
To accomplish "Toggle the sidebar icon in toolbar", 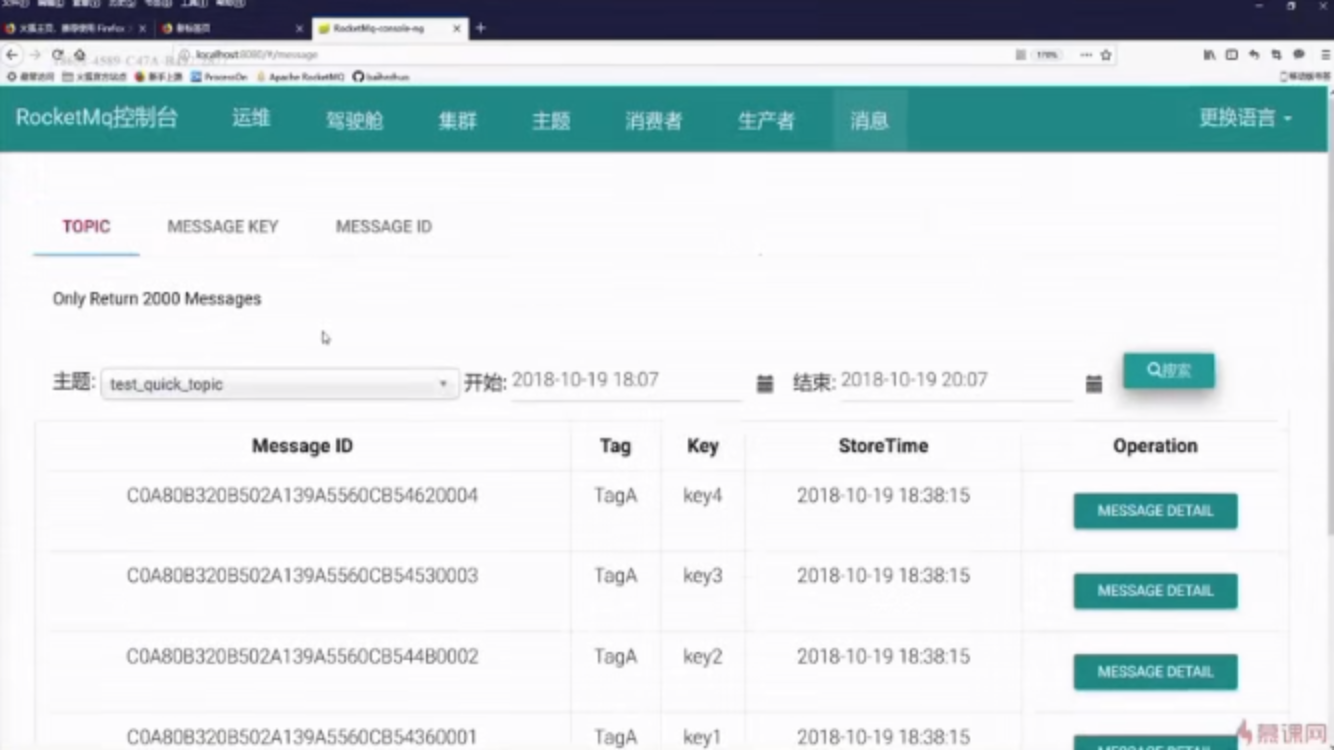I will (1232, 55).
